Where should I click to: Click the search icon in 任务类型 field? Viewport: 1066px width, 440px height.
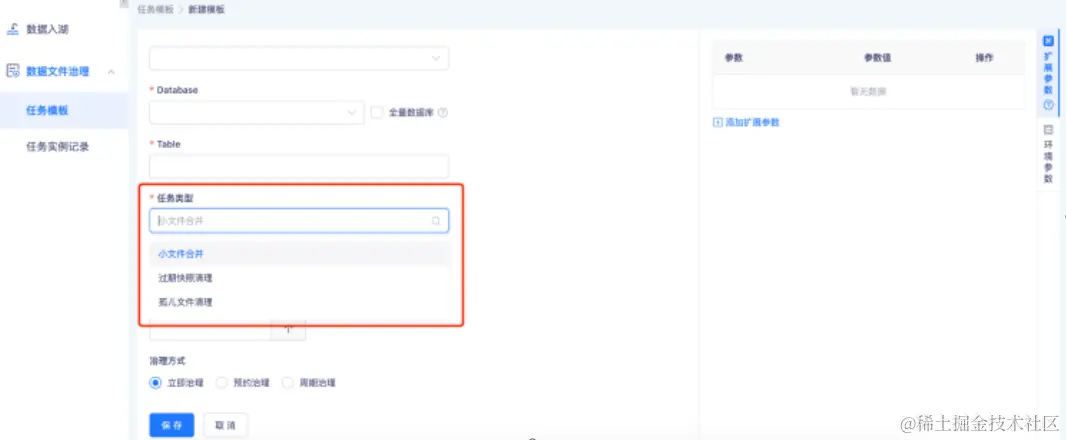point(436,221)
